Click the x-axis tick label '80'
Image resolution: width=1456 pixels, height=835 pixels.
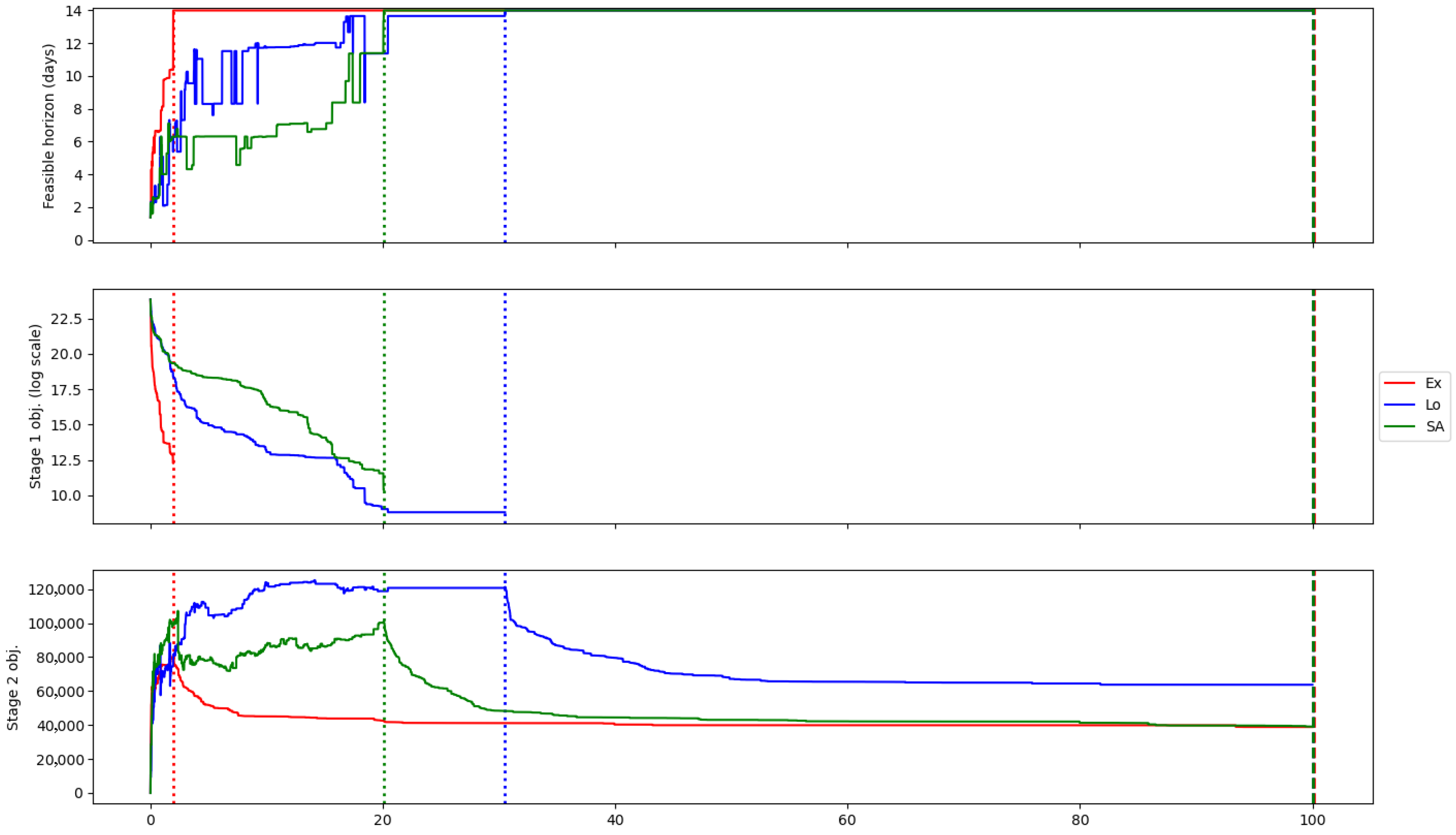[1080, 820]
